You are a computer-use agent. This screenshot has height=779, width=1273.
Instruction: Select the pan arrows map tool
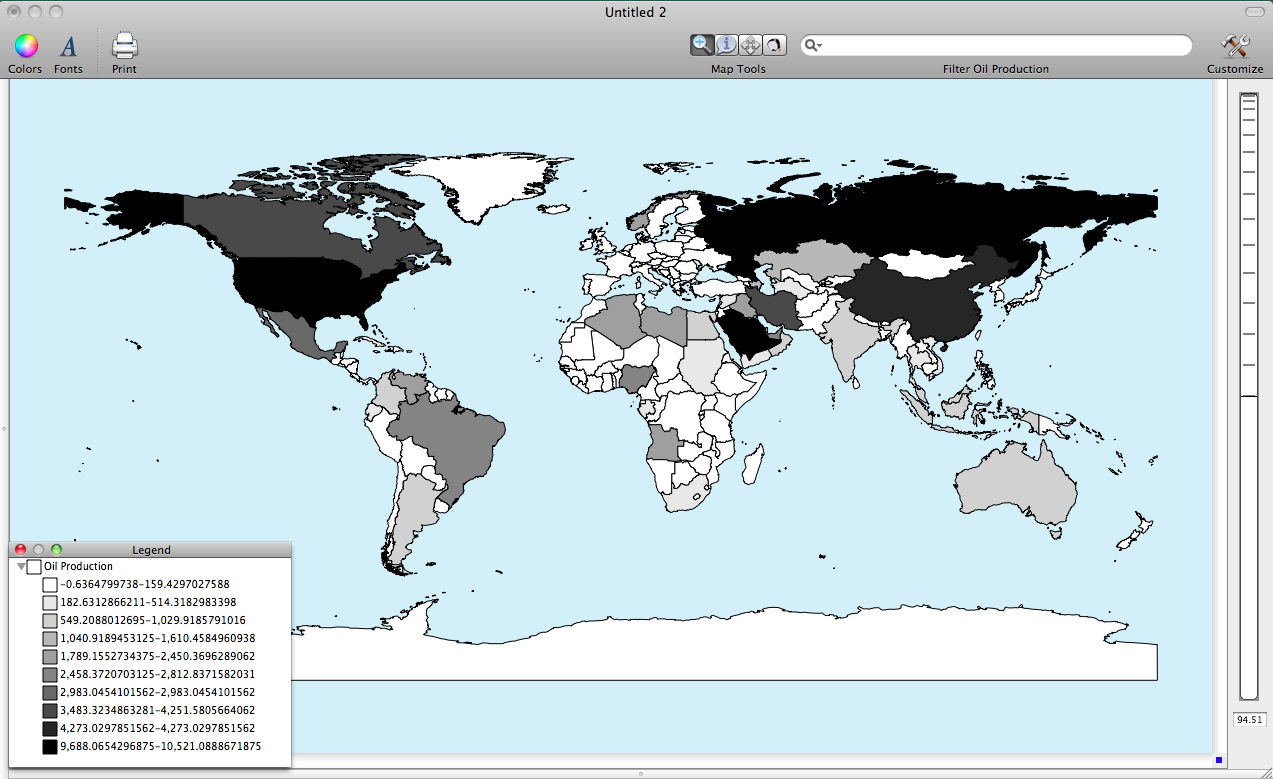point(750,45)
